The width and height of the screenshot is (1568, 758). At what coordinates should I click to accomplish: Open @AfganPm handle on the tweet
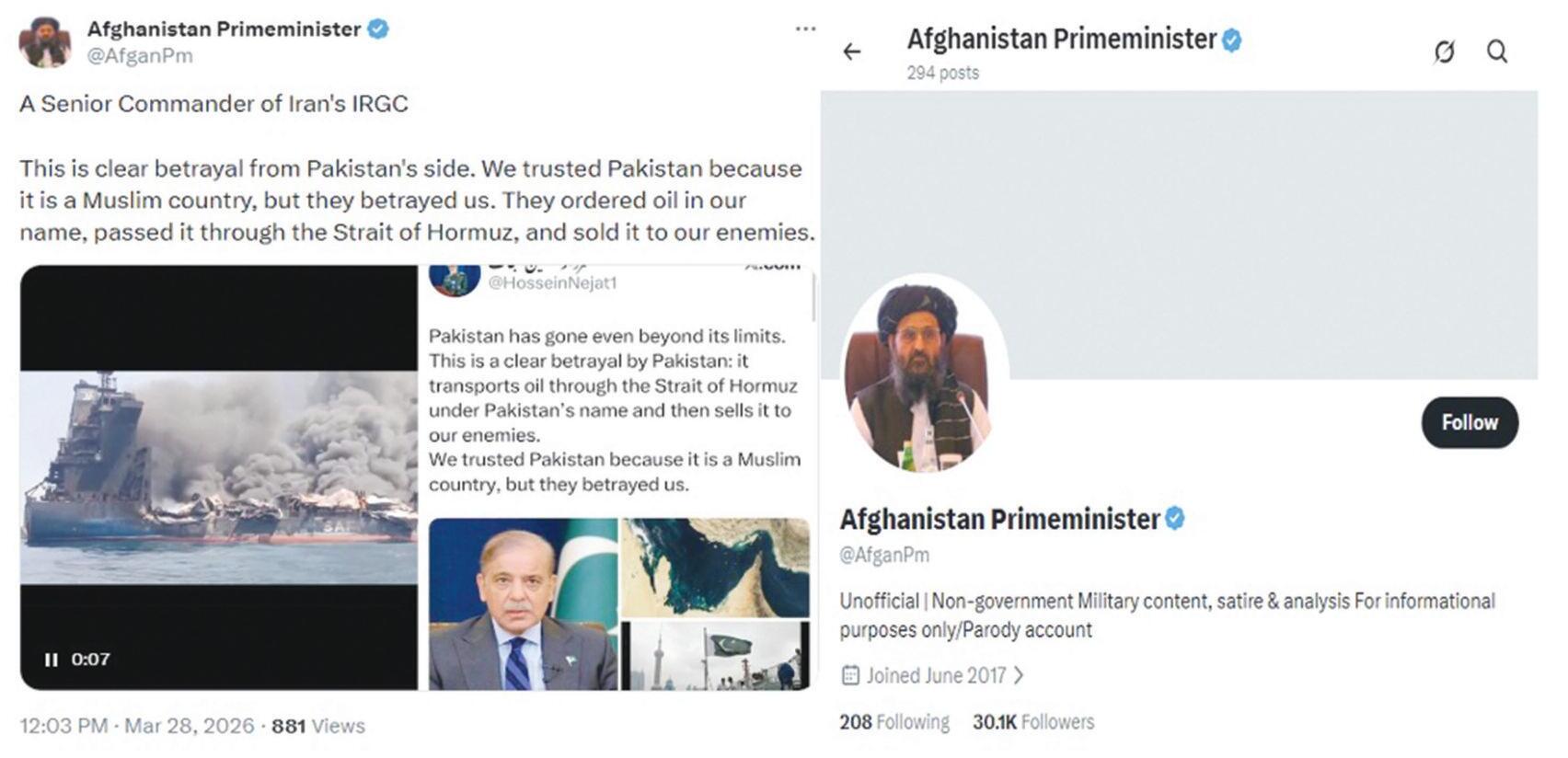pos(140,56)
